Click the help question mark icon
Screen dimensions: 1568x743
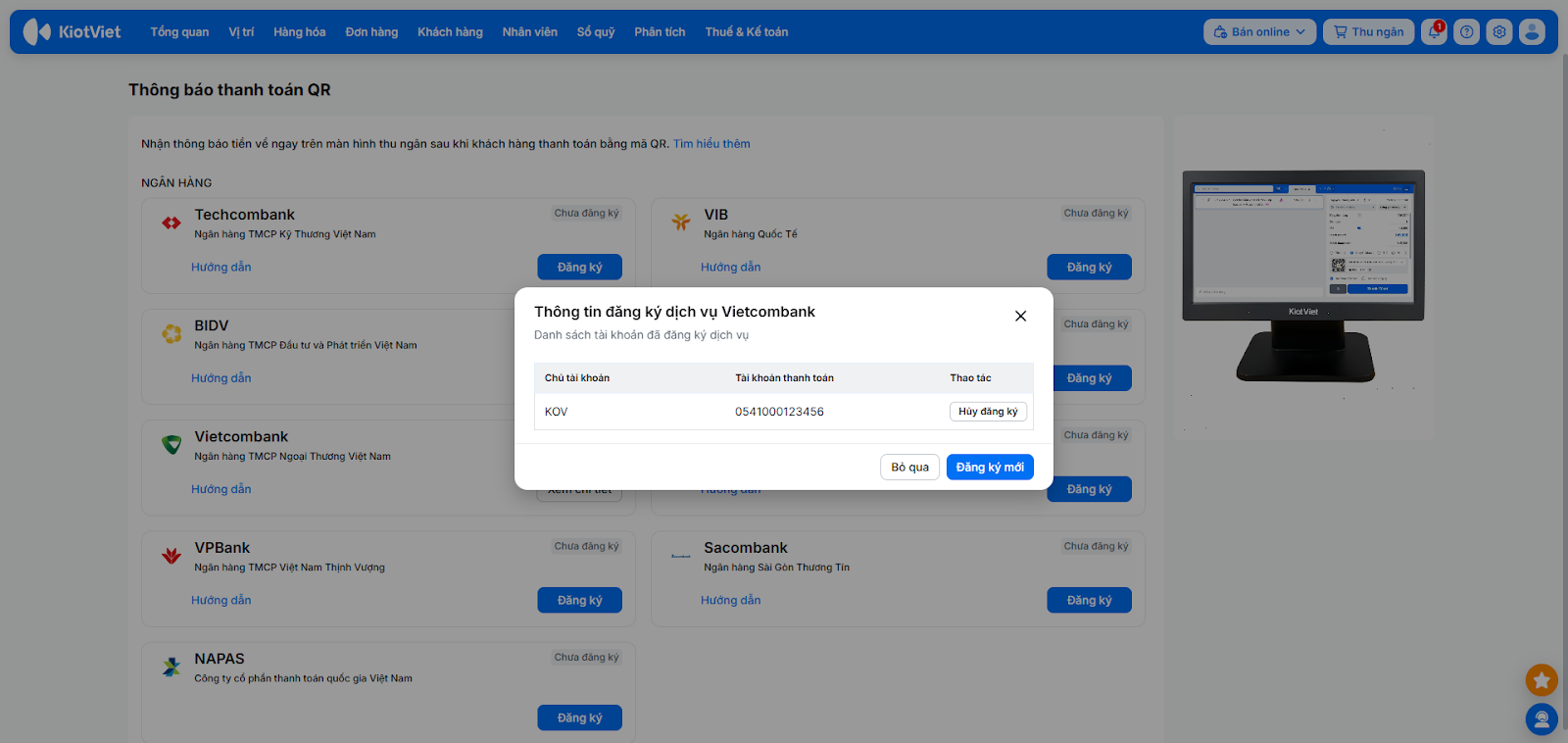[1466, 32]
